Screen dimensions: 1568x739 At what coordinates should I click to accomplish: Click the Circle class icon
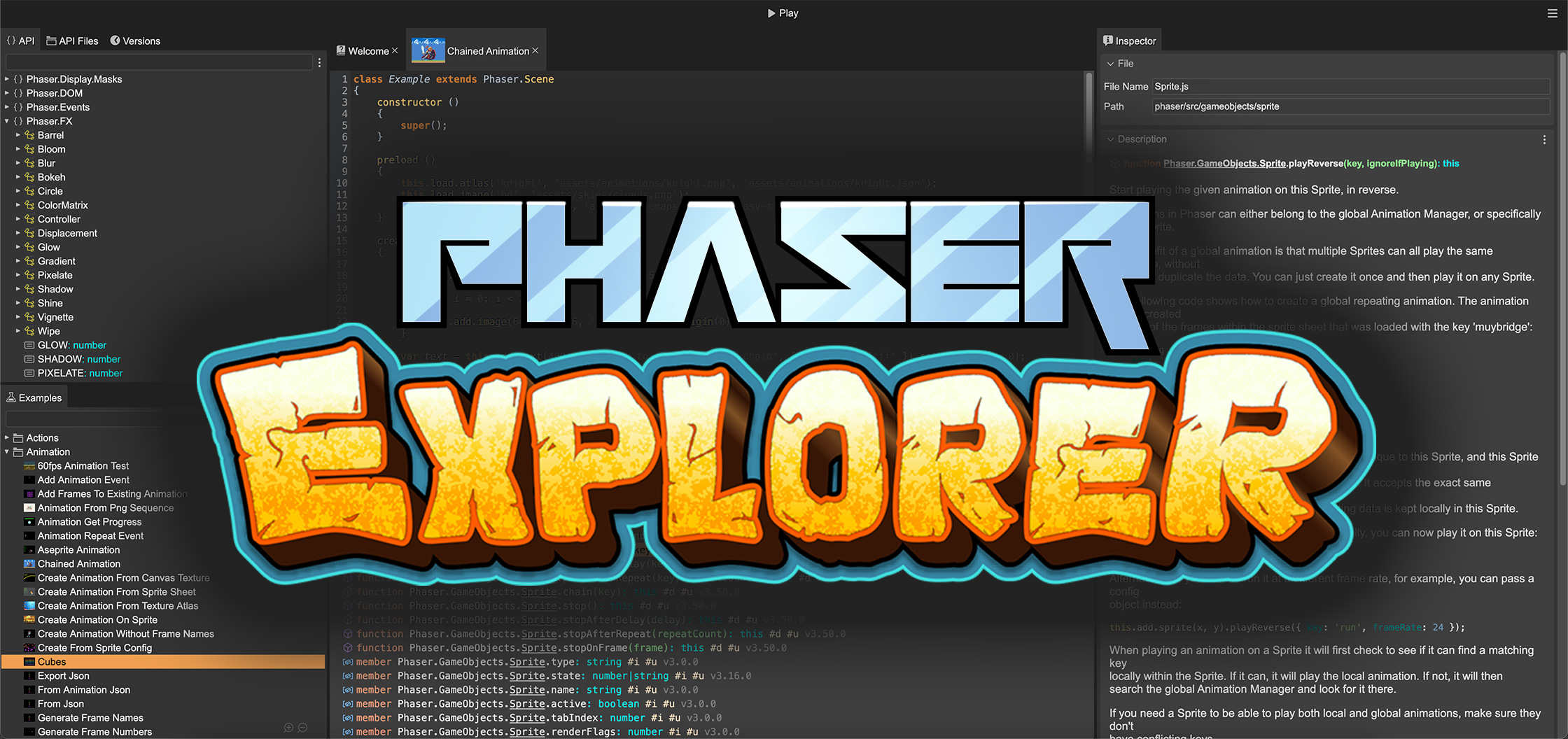point(29,191)
